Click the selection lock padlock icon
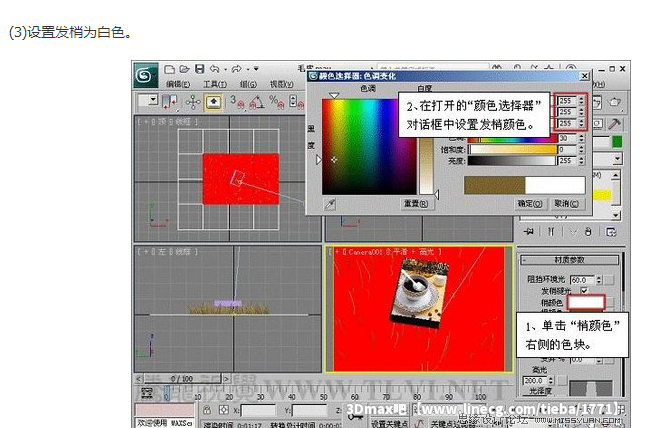 (x=206, y=410)
